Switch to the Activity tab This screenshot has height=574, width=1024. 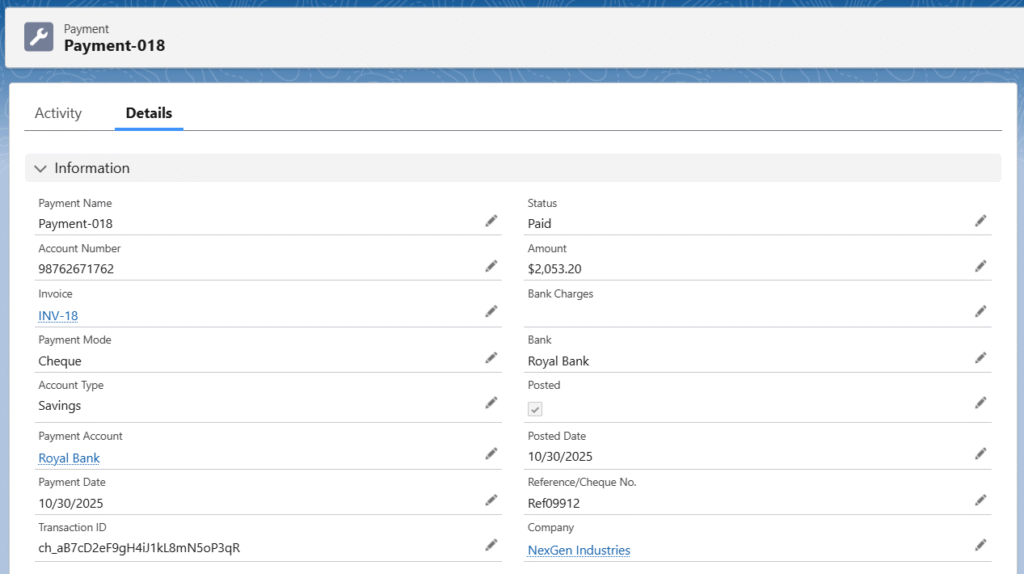pyautogui.click(x=58, y=113)
